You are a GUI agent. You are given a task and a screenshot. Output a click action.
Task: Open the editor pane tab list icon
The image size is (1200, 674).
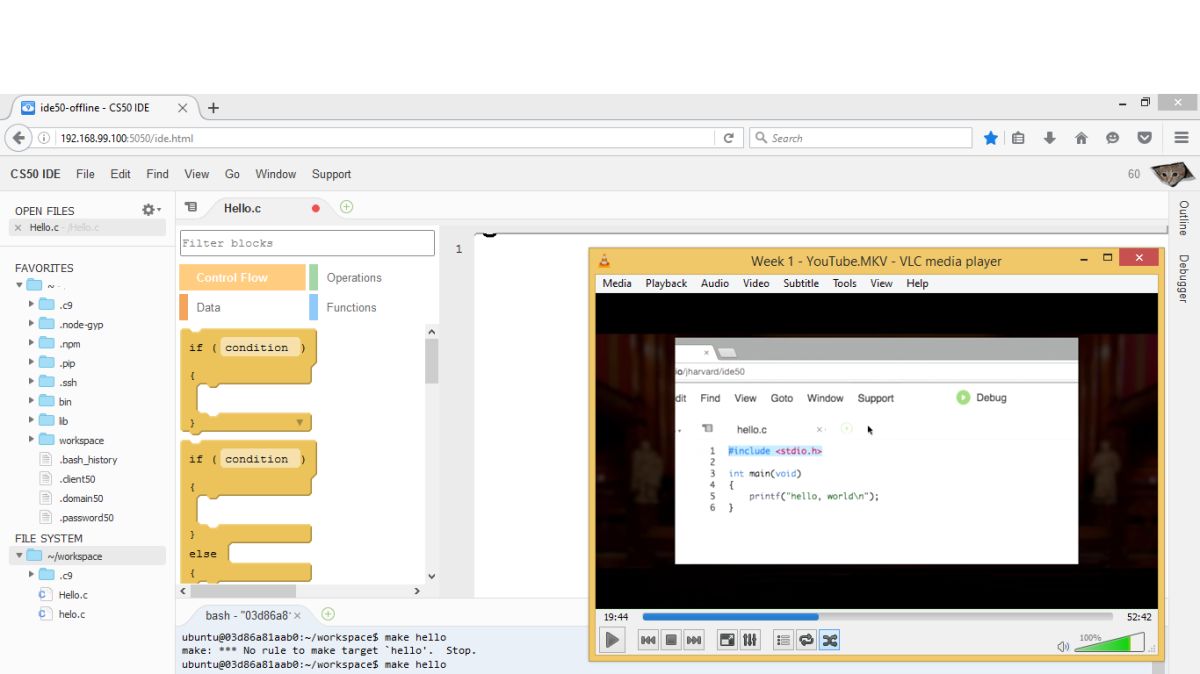click(190, 207)
